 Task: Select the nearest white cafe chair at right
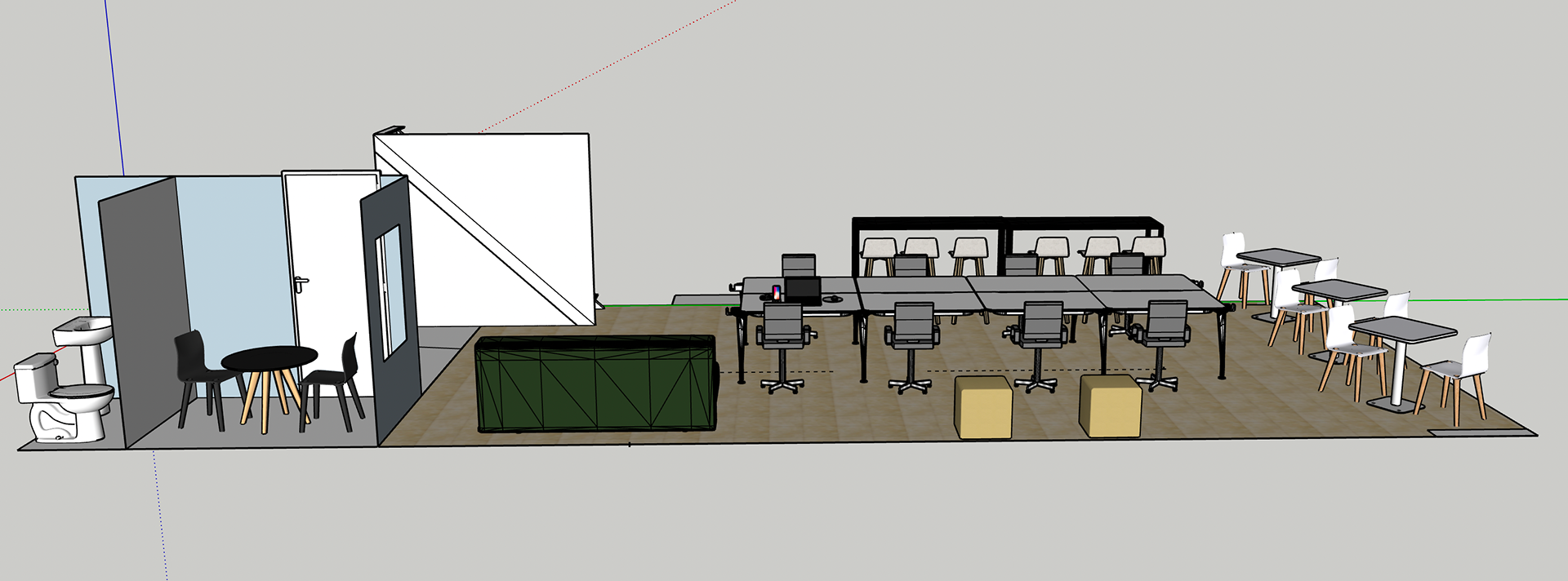point(1459,379)
